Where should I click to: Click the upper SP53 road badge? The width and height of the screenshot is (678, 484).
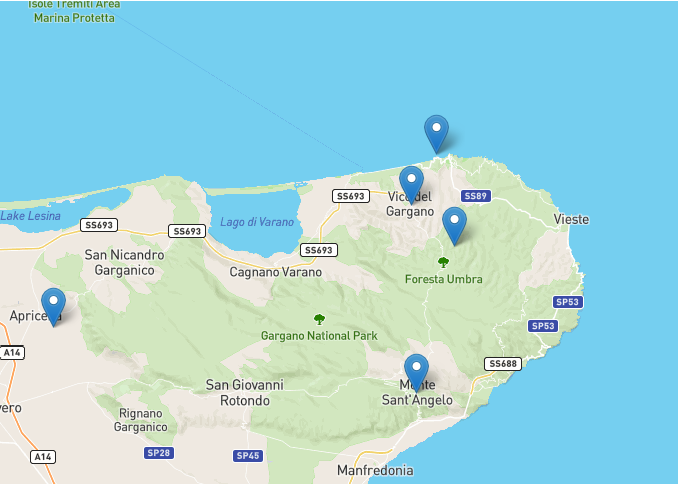[x=568, y=302]
